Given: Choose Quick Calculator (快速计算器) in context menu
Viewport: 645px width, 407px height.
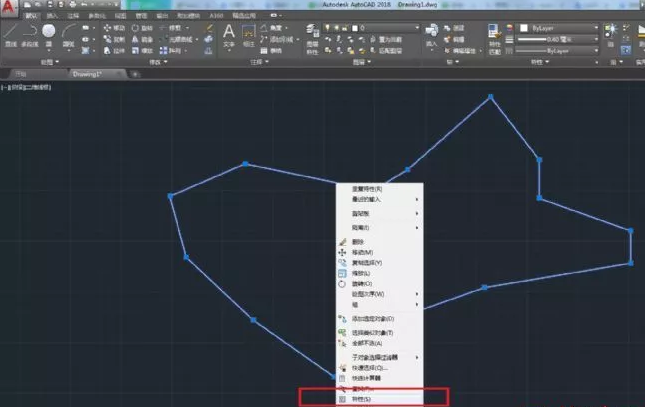Looking at the screenshot, I should click(380, 378).
